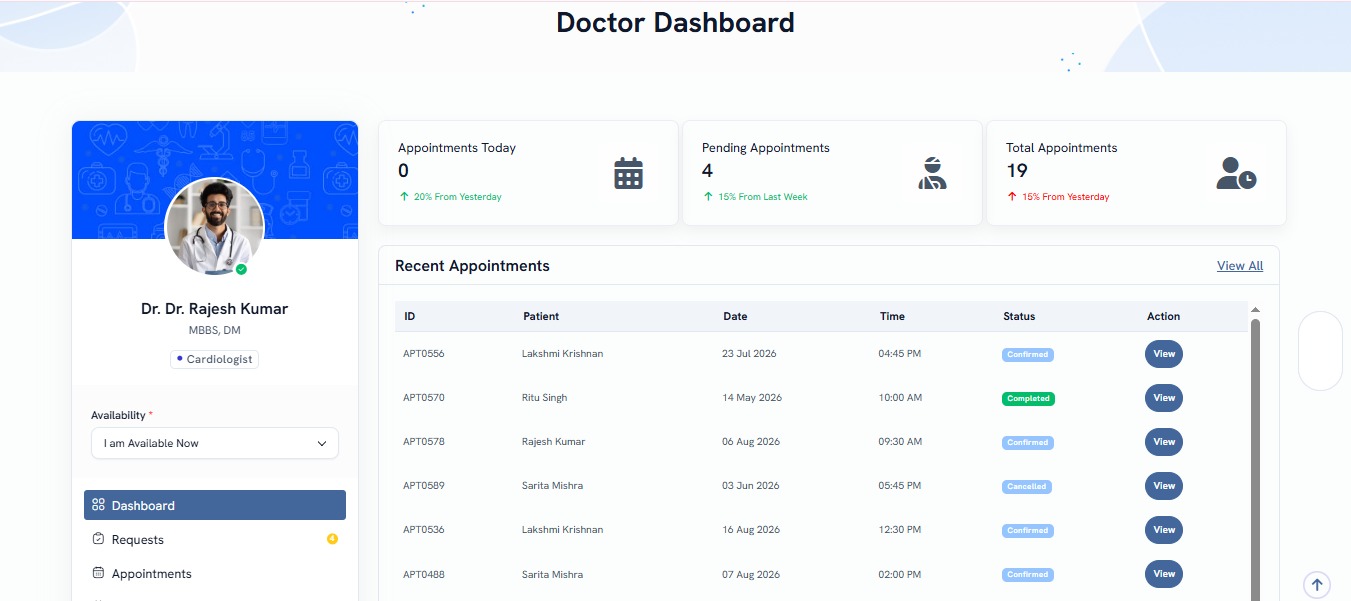Click the green verified badge on profile photo
The height and width of the screenshot is (601, 1351).
(x=241, y=269)
